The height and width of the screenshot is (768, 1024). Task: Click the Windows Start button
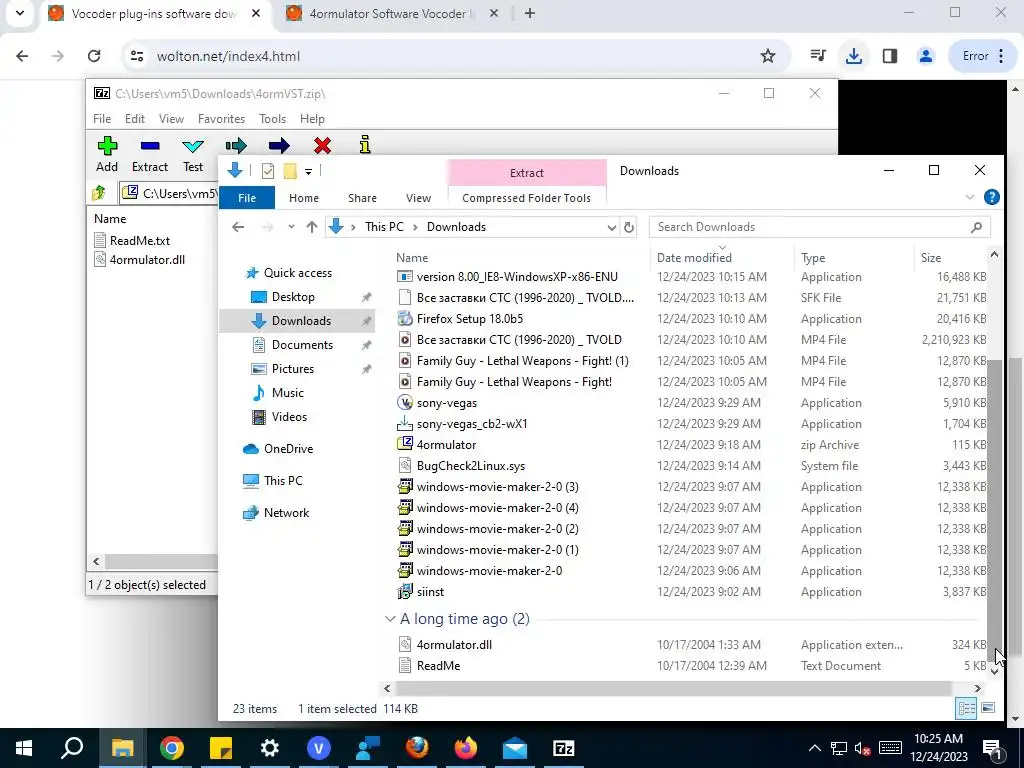[24, 748]
